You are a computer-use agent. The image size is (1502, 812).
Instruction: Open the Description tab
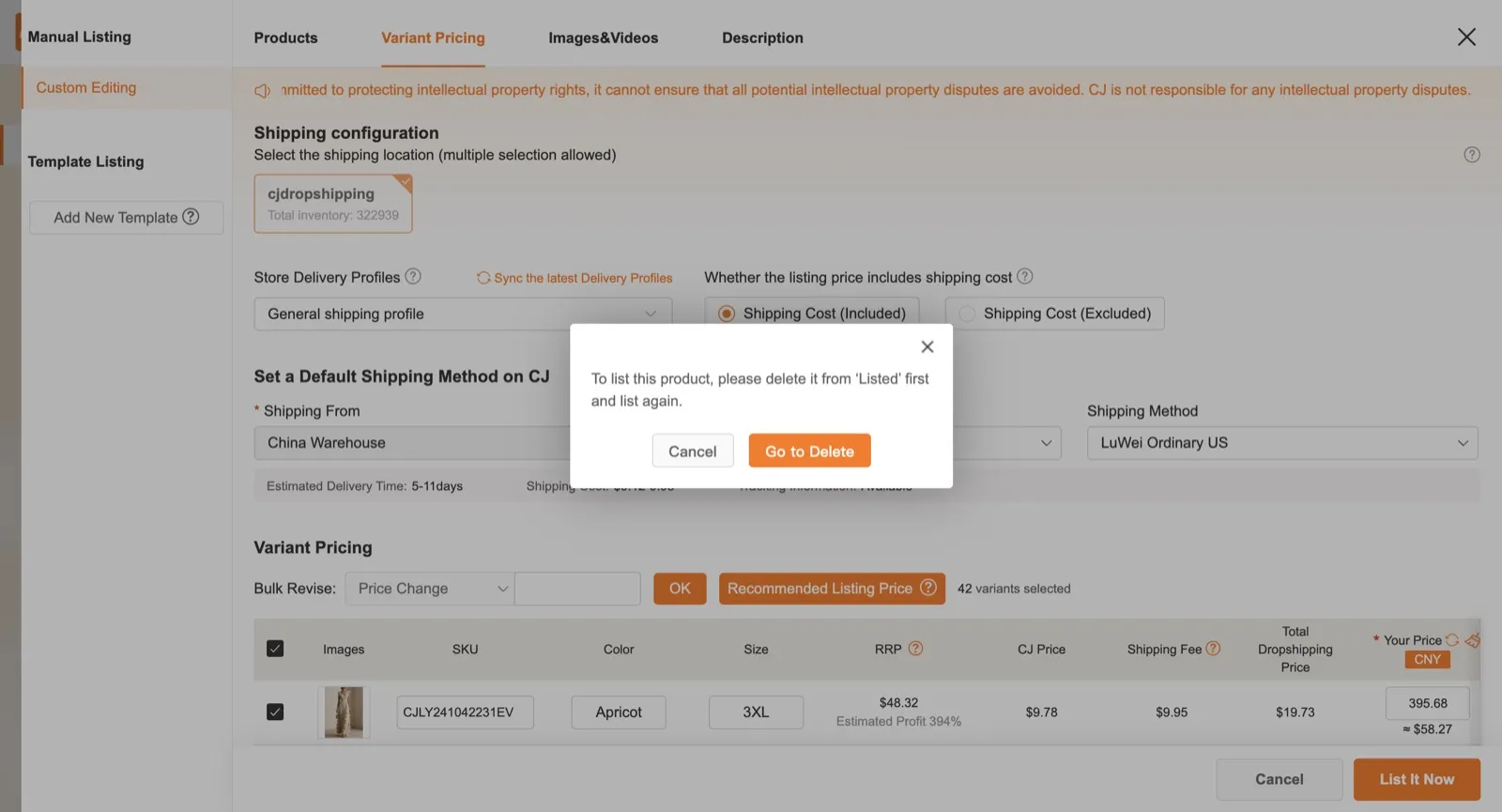[x=762, y=38]
